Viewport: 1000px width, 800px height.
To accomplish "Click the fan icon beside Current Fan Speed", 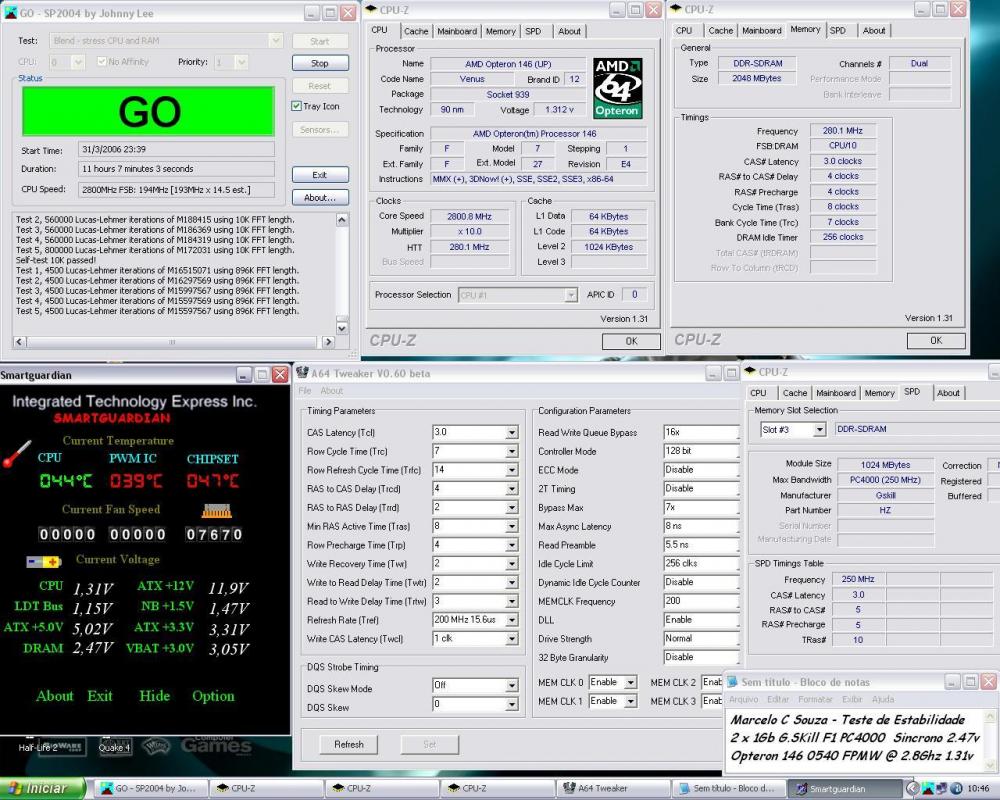I will click(x=216, y=510).
